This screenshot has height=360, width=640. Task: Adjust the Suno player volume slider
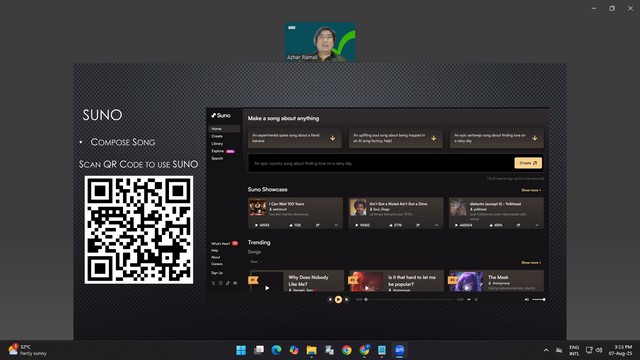(539, 300)
